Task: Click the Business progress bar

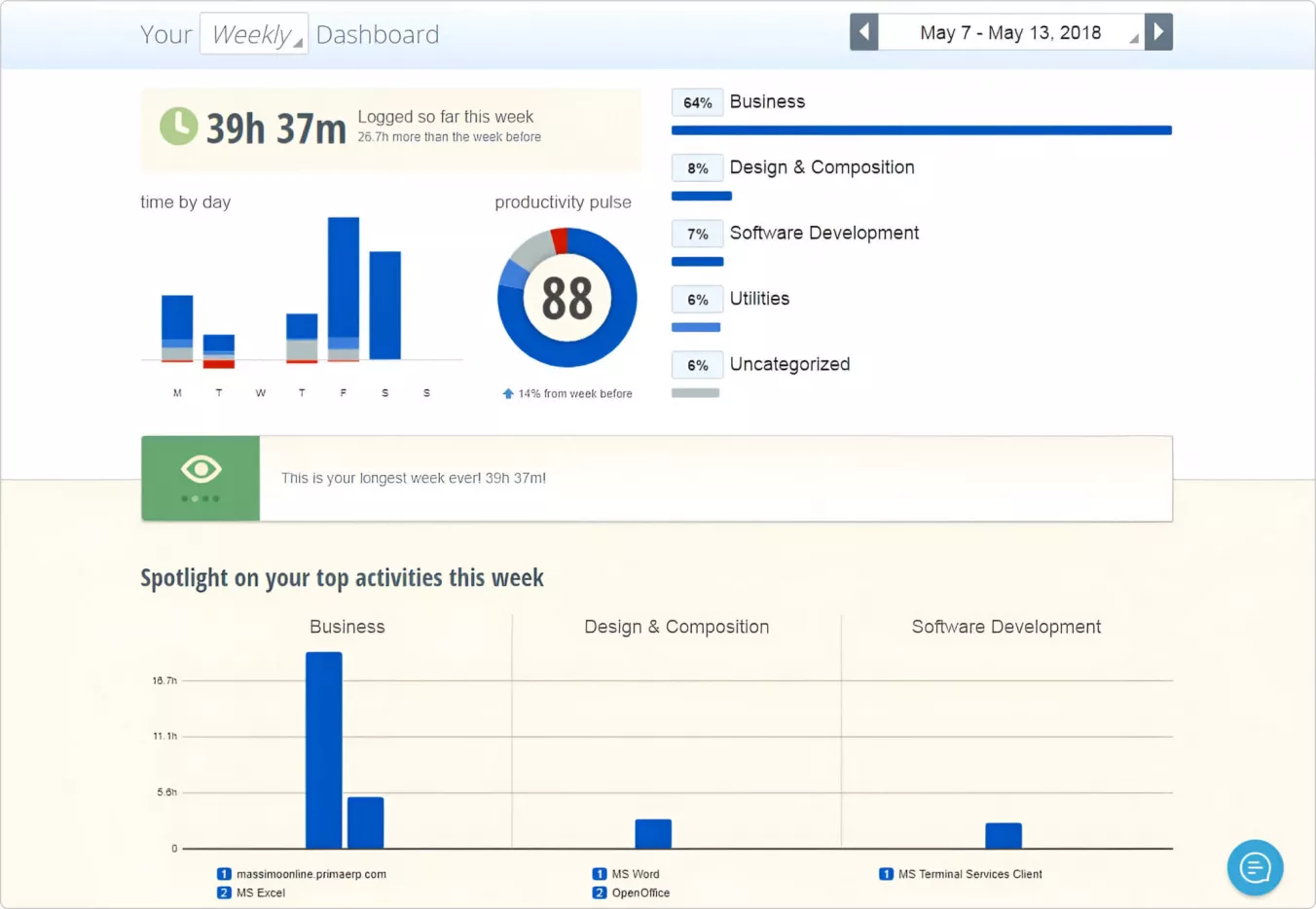Action: [921, 130]
